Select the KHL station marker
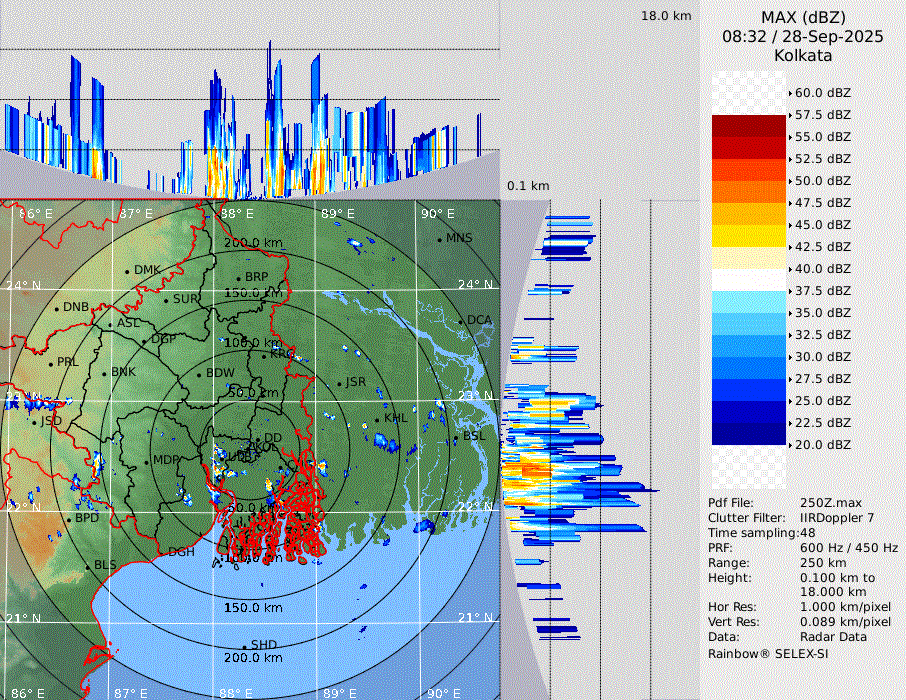This screenshot has width=906, height=700. click(x=377, y=419)
